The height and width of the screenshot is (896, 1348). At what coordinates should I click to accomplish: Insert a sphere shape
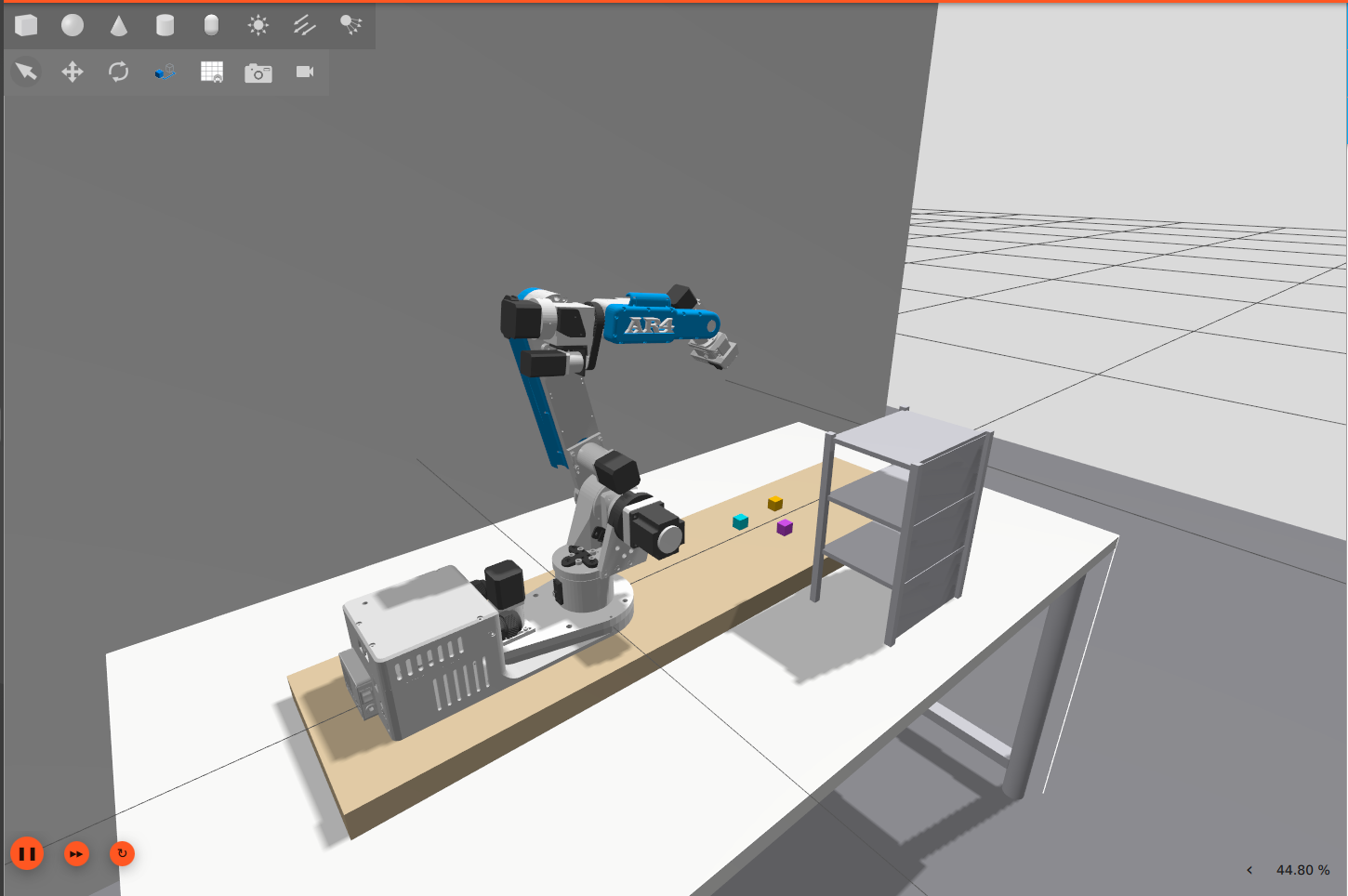(73, 25)
